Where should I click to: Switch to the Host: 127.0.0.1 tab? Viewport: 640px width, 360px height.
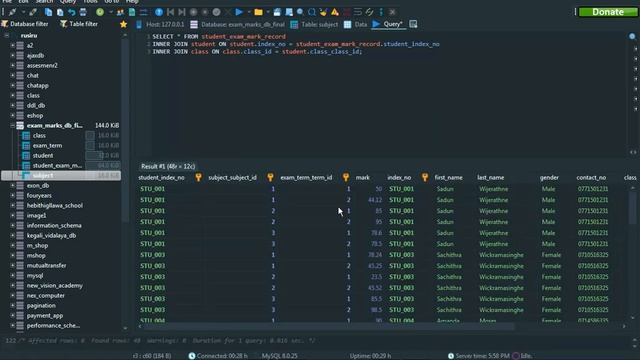(160, 24)
